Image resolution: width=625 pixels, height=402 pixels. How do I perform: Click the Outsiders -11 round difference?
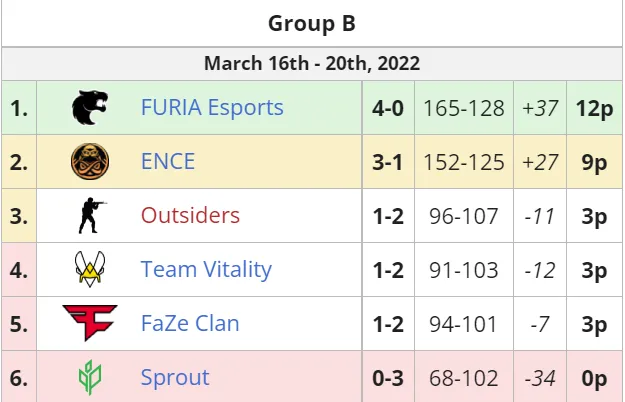[x=540, y=216]
